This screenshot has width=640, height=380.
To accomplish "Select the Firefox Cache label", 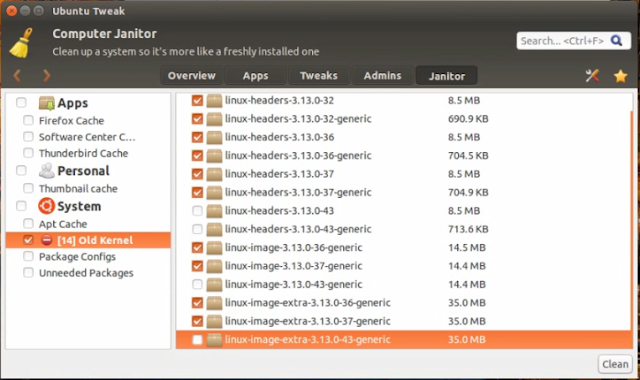I will [x=71, y=121].
